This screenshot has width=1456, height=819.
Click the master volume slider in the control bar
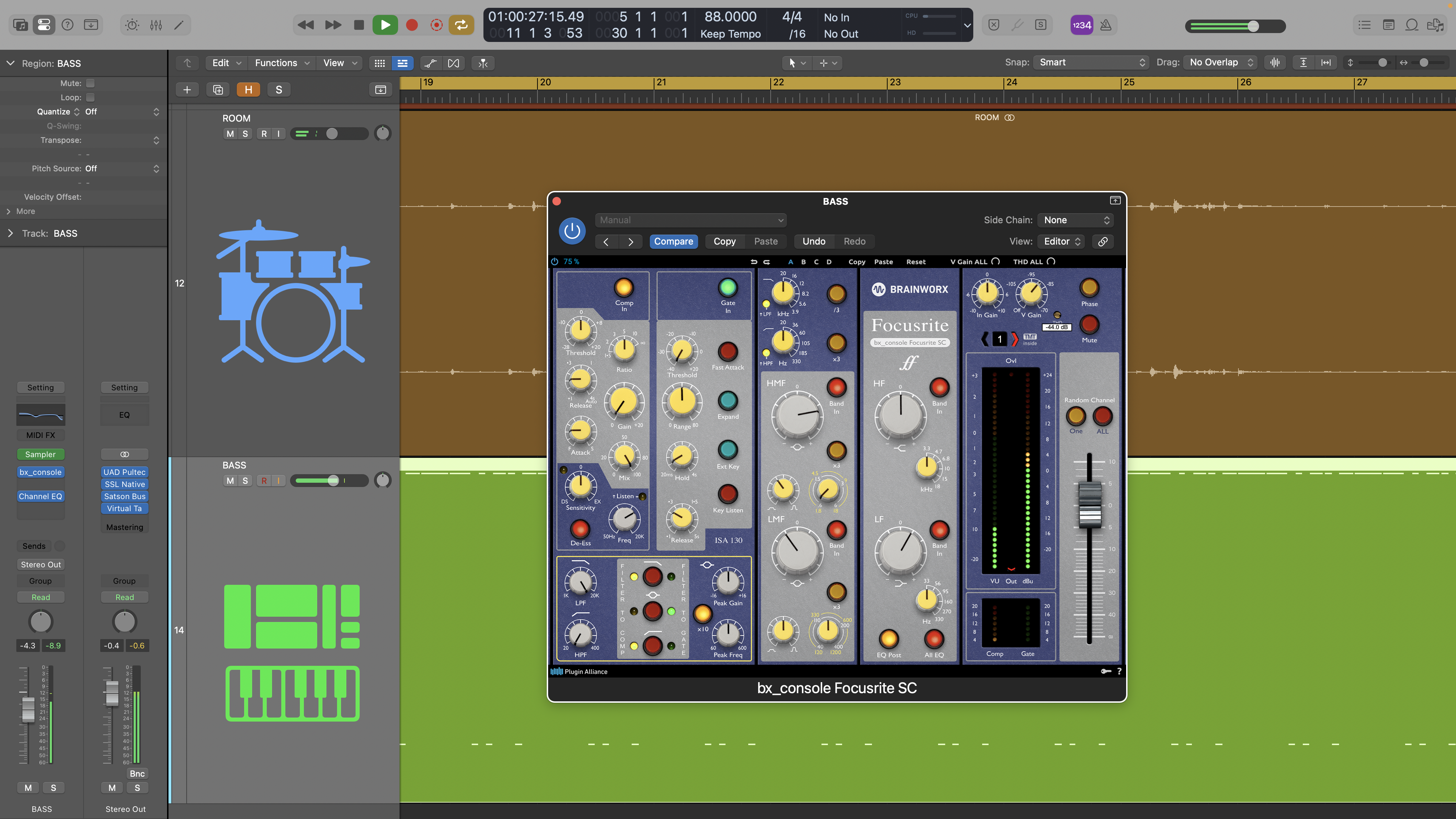(x=1235, y=26)
